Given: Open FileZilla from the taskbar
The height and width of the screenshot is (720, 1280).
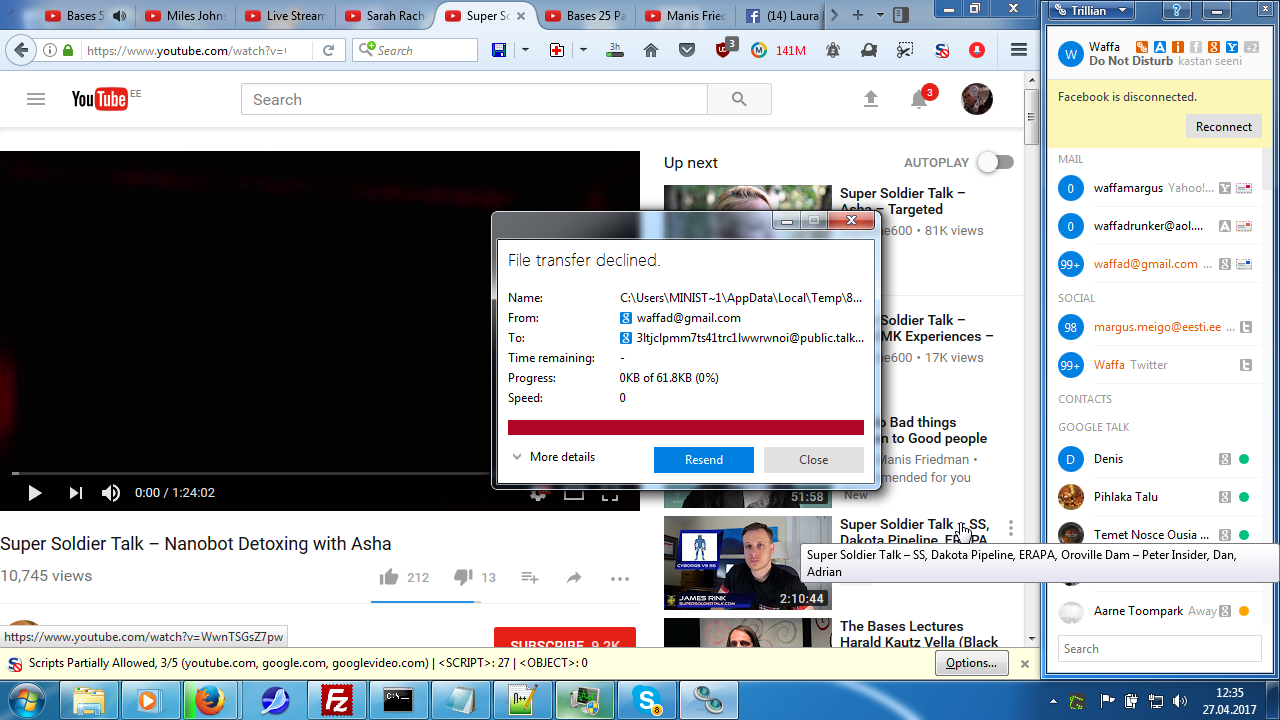Looking at the screenshot, I should coord(336,700).
